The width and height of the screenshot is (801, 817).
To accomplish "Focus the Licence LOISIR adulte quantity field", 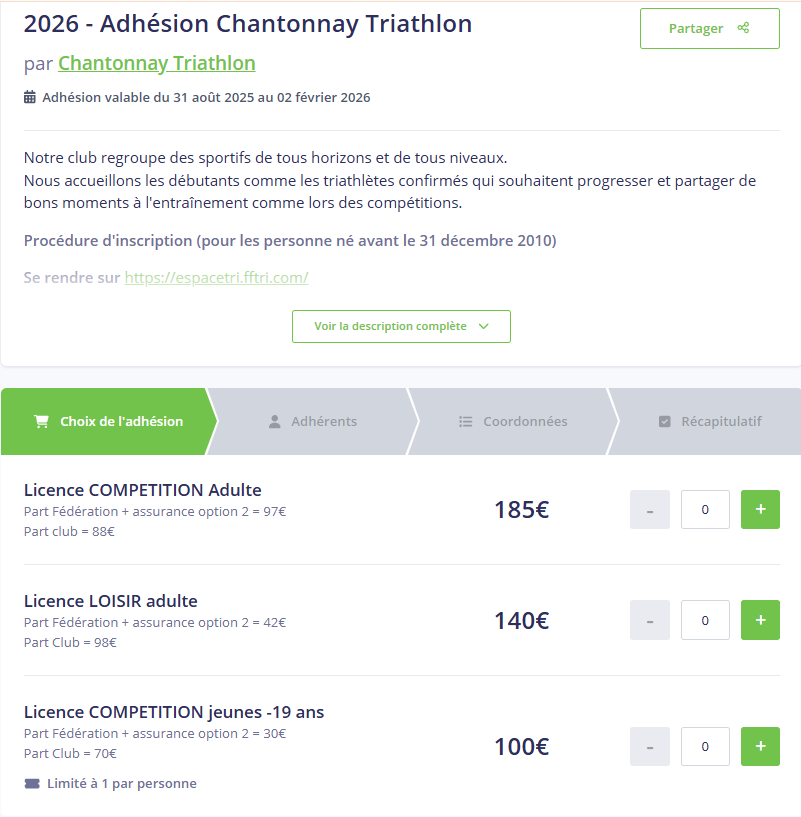I will click(705, 620).
